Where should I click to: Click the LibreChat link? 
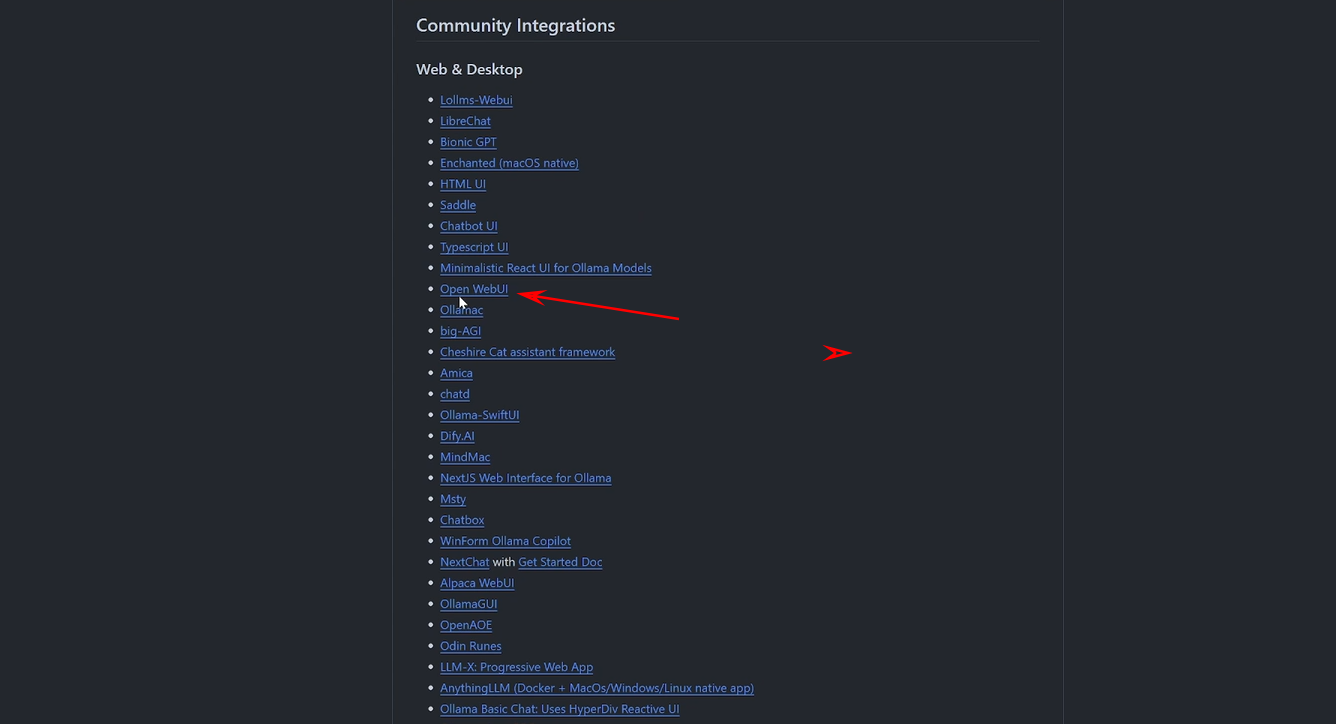tap(465, 121)
